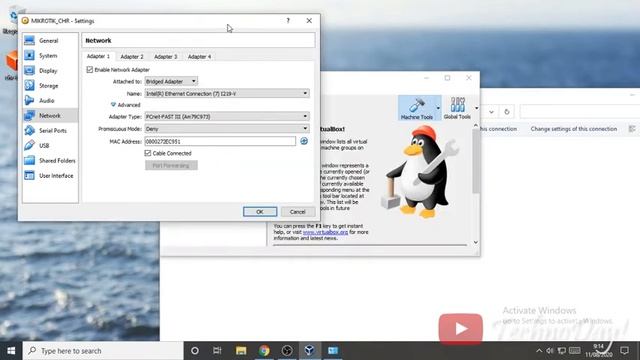Click Cancel in the Settings dialog
The width and height of the screenshot is (640, 360).
[x=298, y=212]
